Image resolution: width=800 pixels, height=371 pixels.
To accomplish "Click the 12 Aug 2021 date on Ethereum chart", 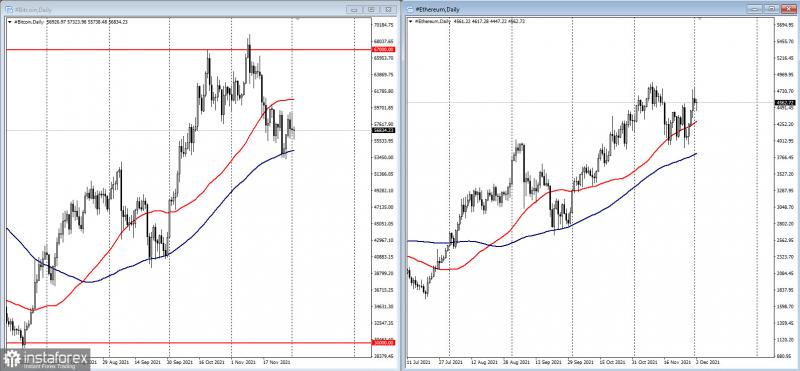I will click(x=486, y=362).
